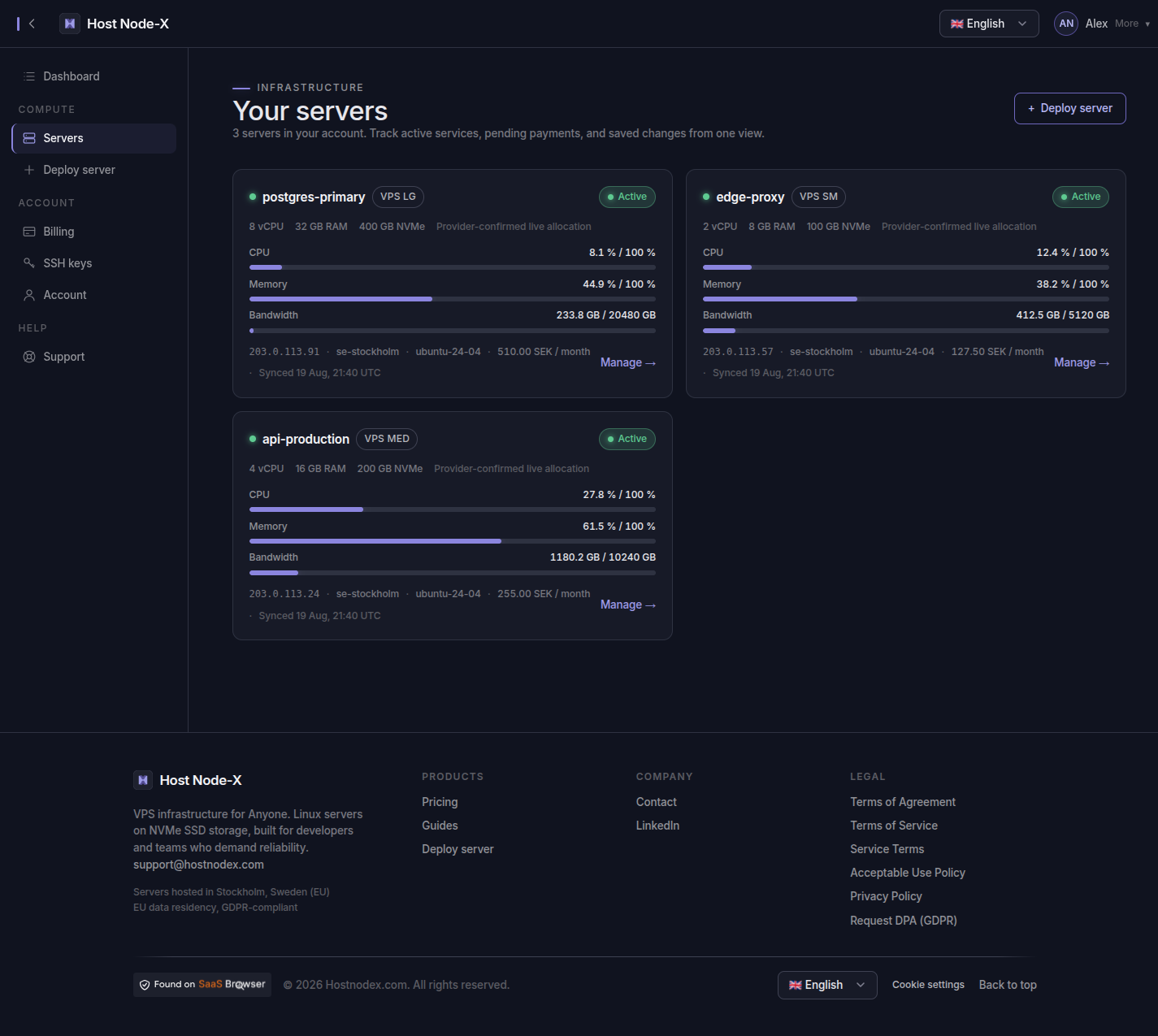
Task: Open the Acceptable Use Policy link
Action: click(908, 873)
